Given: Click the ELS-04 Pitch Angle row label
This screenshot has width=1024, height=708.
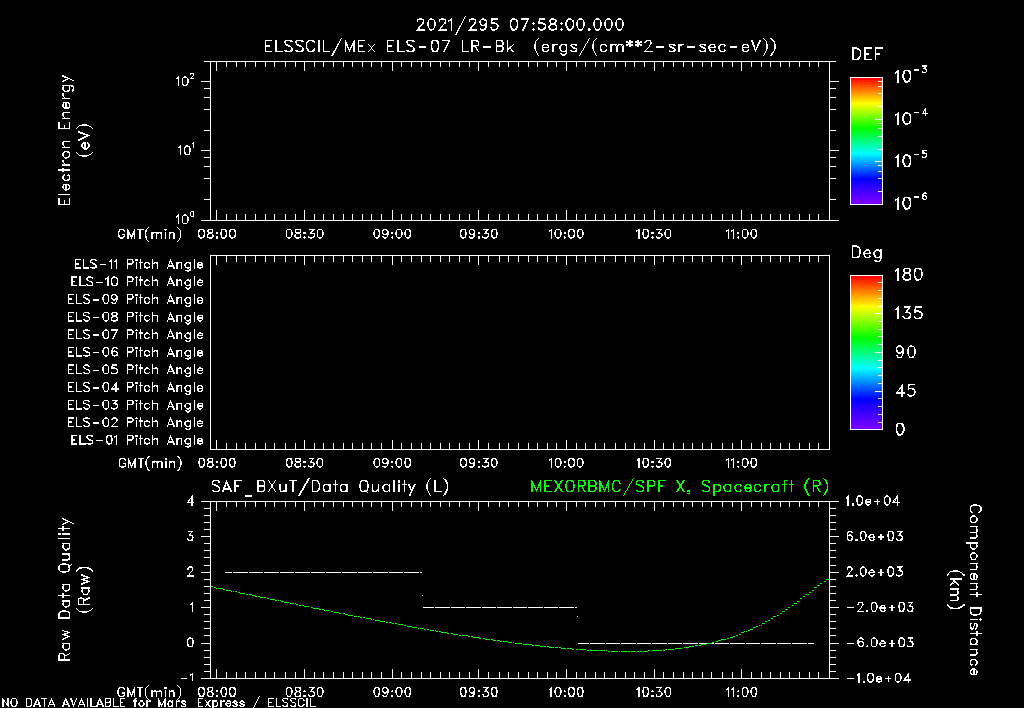Looking at the screenshot, I should [135, 387].
